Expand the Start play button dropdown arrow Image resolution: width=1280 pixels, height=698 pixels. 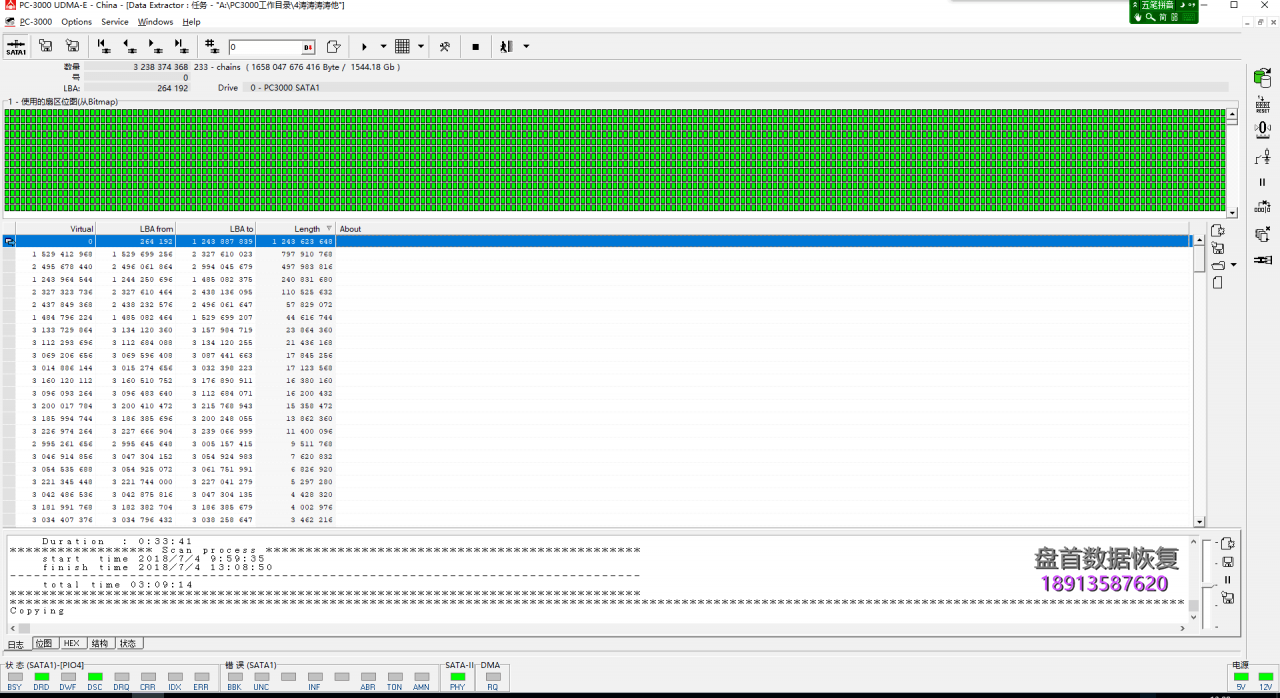pyautogui.click(x=383, y=47)
